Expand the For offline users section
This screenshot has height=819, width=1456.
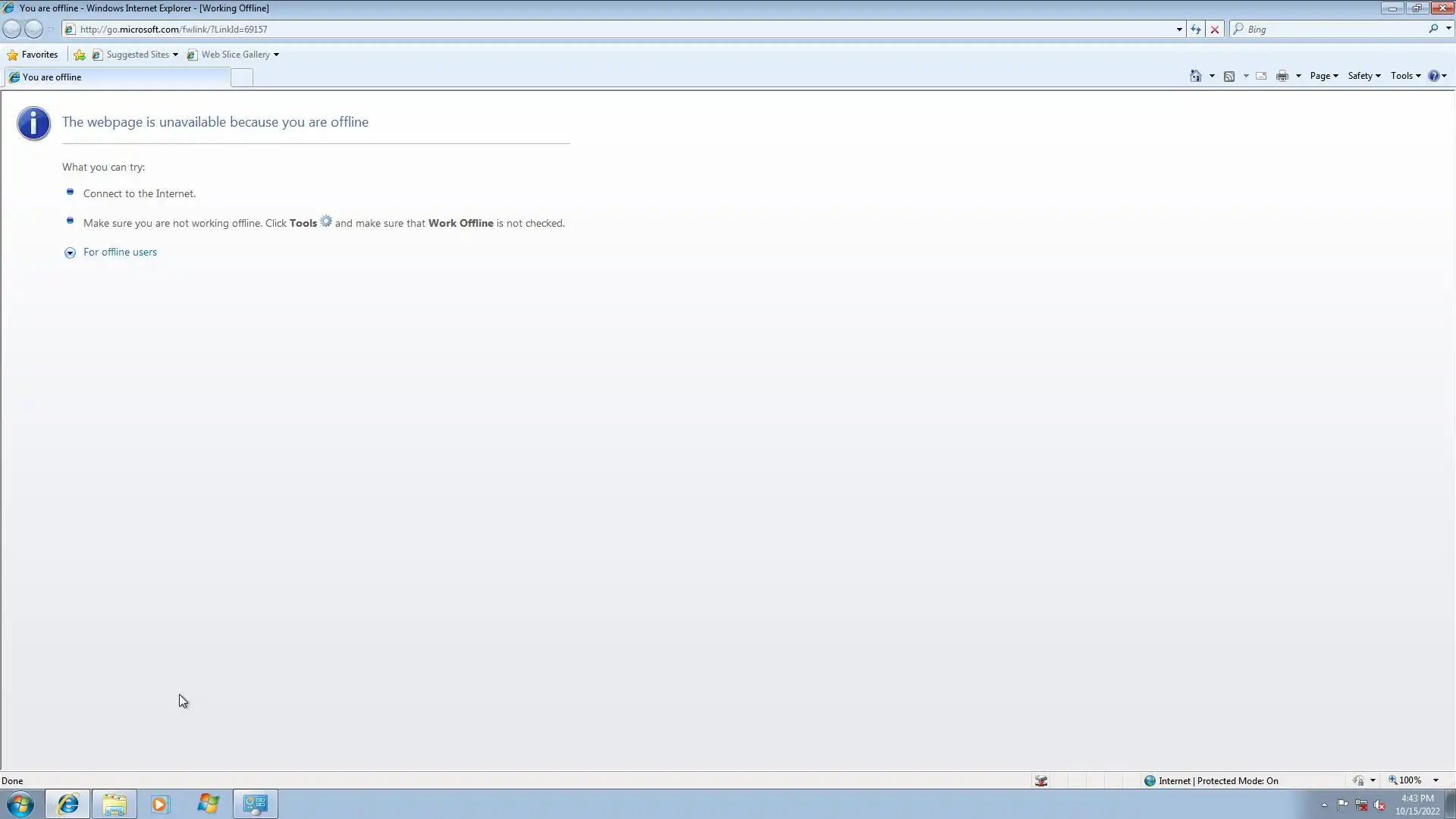click(x=120, y=253)
